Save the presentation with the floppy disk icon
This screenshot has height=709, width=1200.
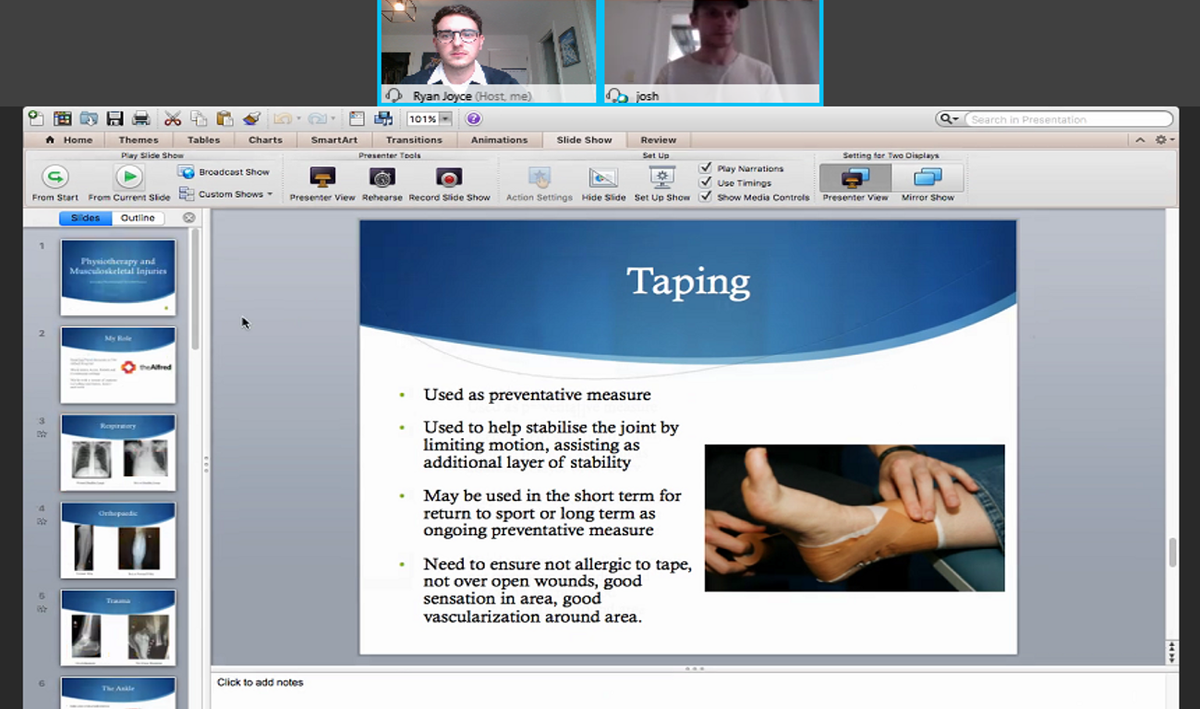[115, 118]
